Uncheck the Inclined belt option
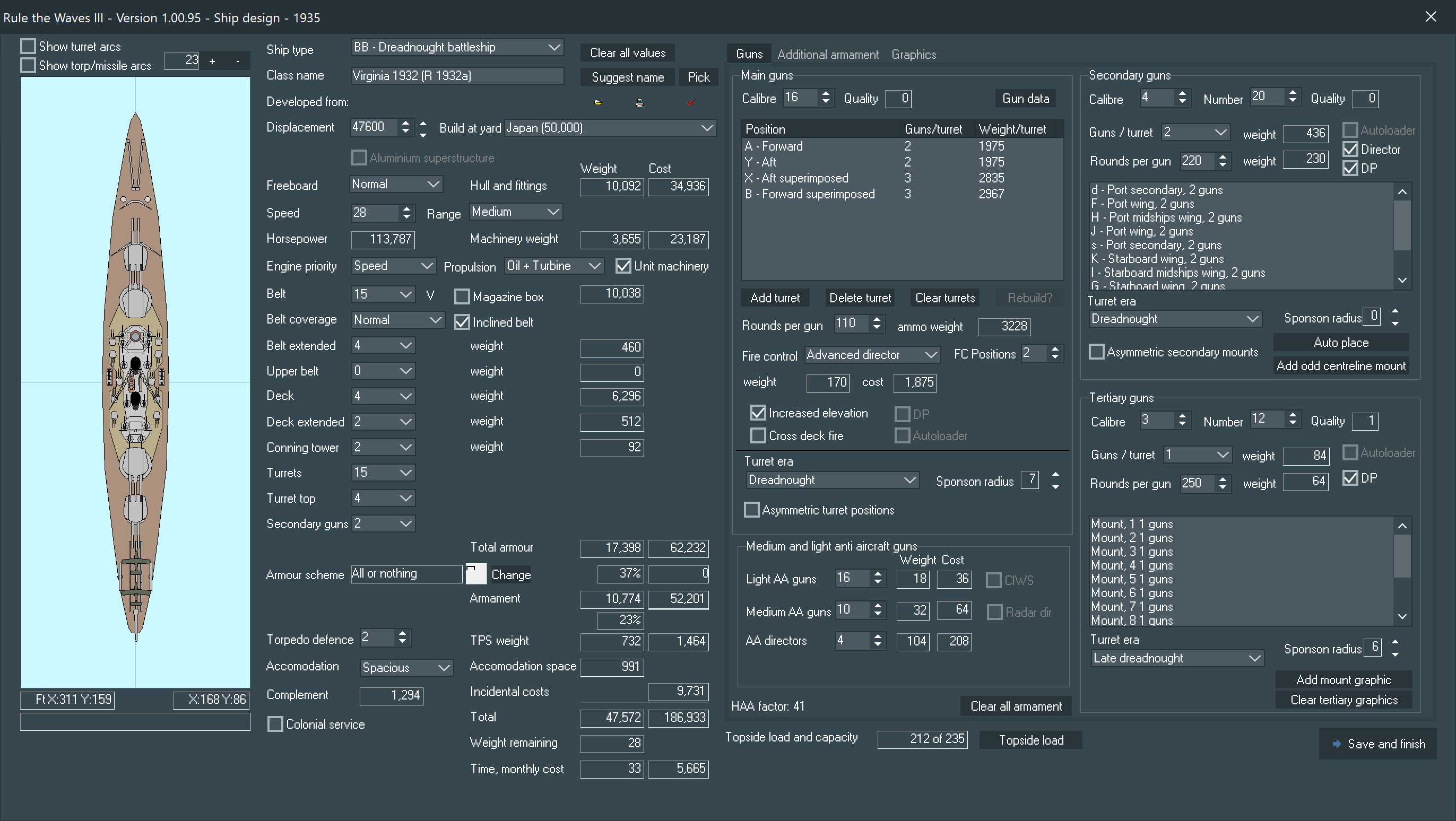This screenshot has width=1456, height=821. (x=462, y=322)
